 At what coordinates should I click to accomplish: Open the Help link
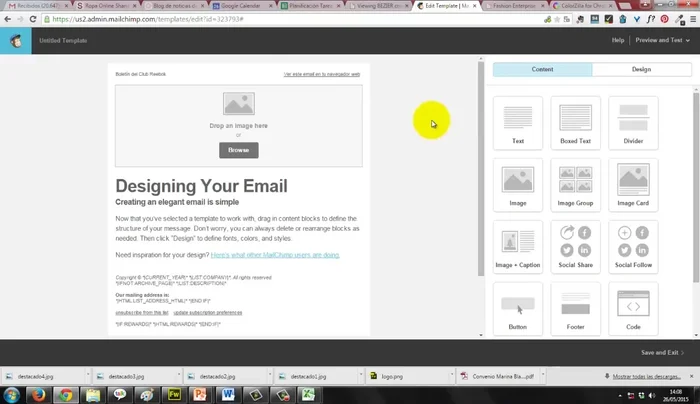click(618, 40)
